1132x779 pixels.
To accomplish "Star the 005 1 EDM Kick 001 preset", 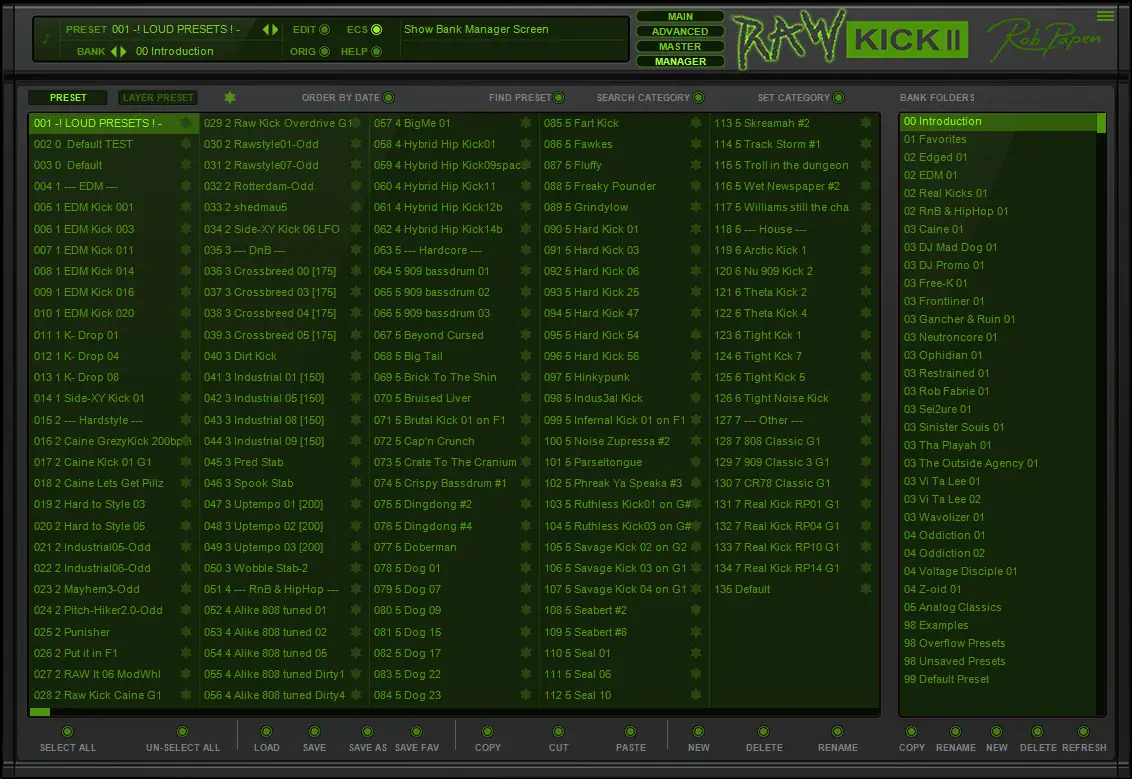I will pos(186,207).
